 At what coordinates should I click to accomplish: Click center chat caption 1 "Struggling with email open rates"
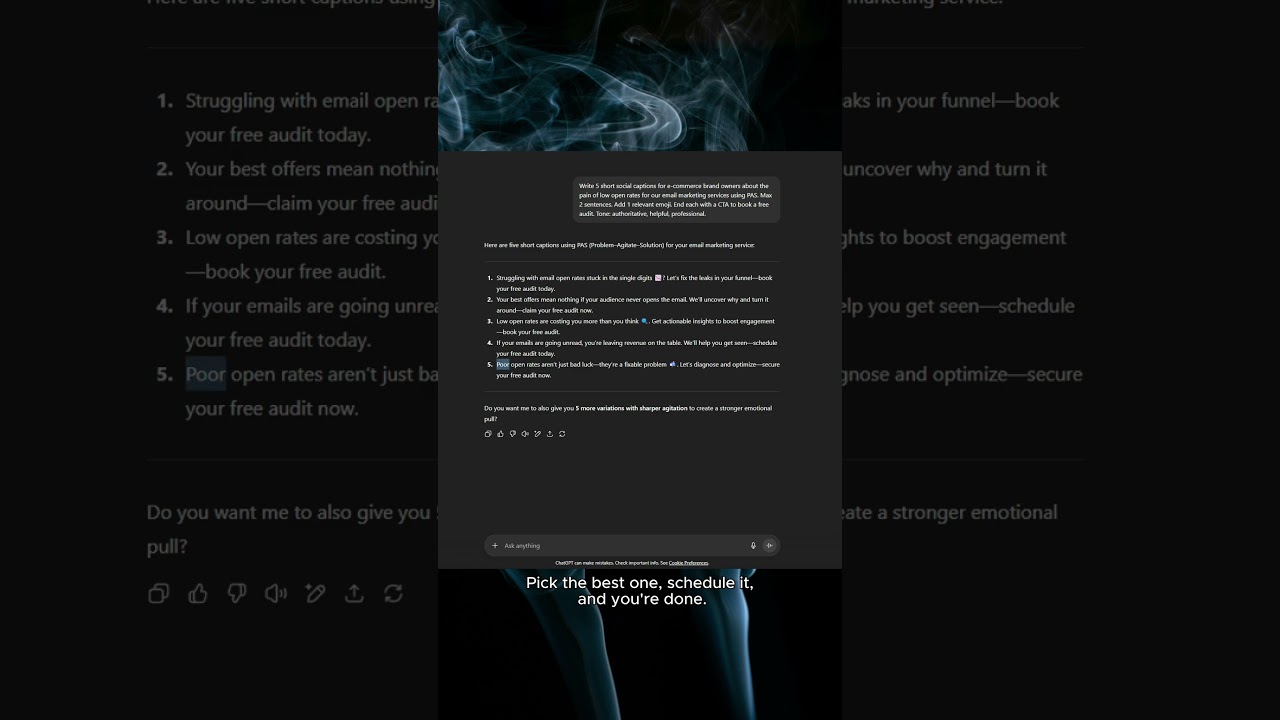pos(634,283)
